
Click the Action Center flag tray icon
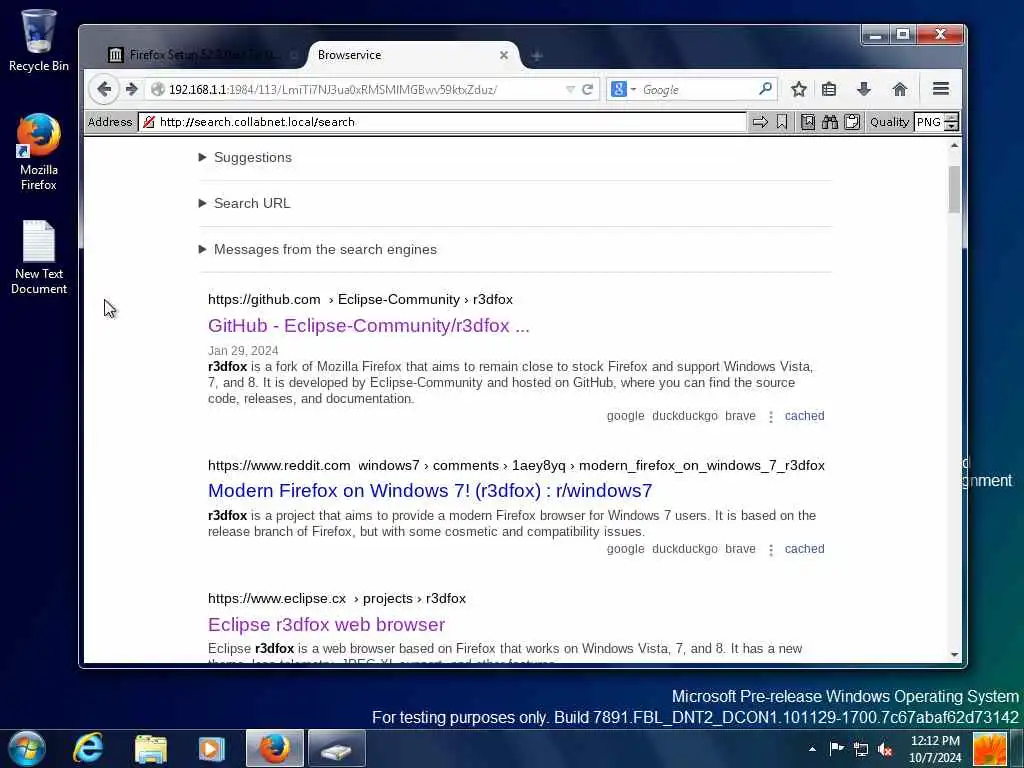pyautogui.click(x=836, y=748)
